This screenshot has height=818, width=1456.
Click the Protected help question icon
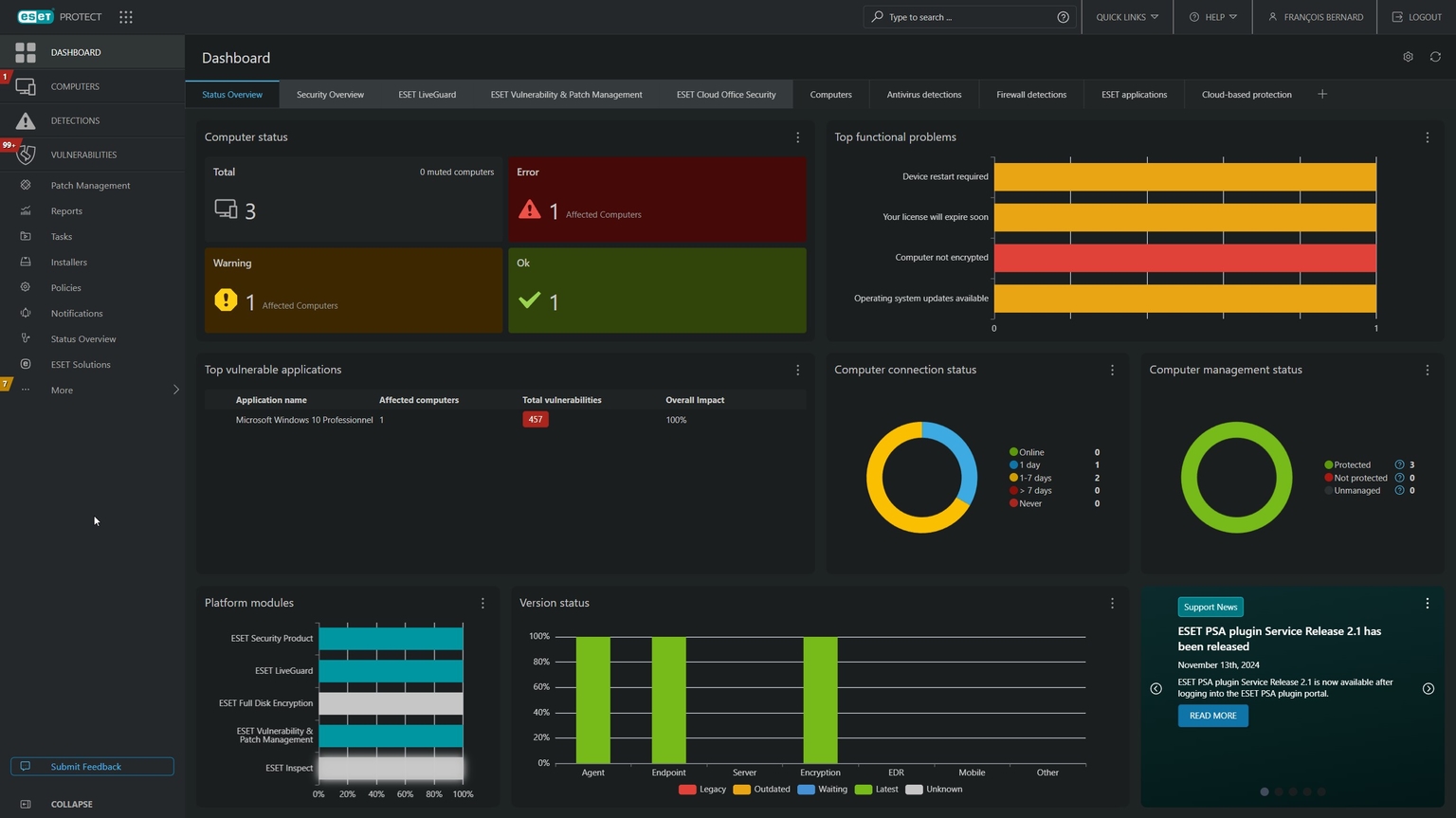[x=1399, y=464]
